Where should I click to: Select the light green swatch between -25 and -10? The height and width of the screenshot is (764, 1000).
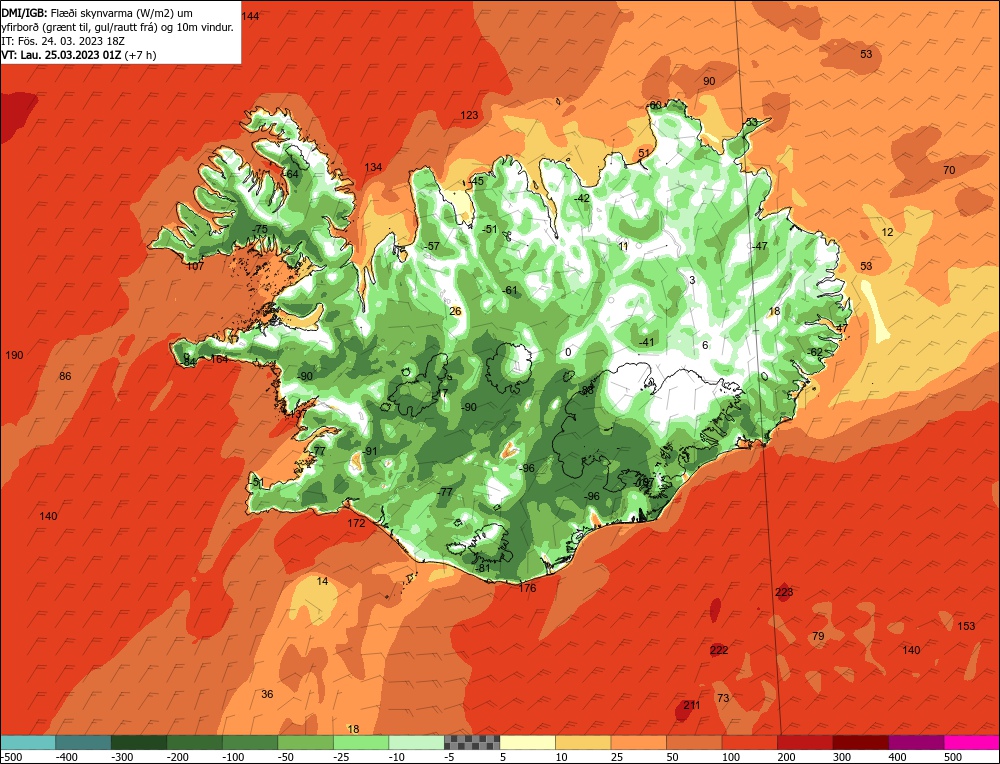[x=361, y=742]
